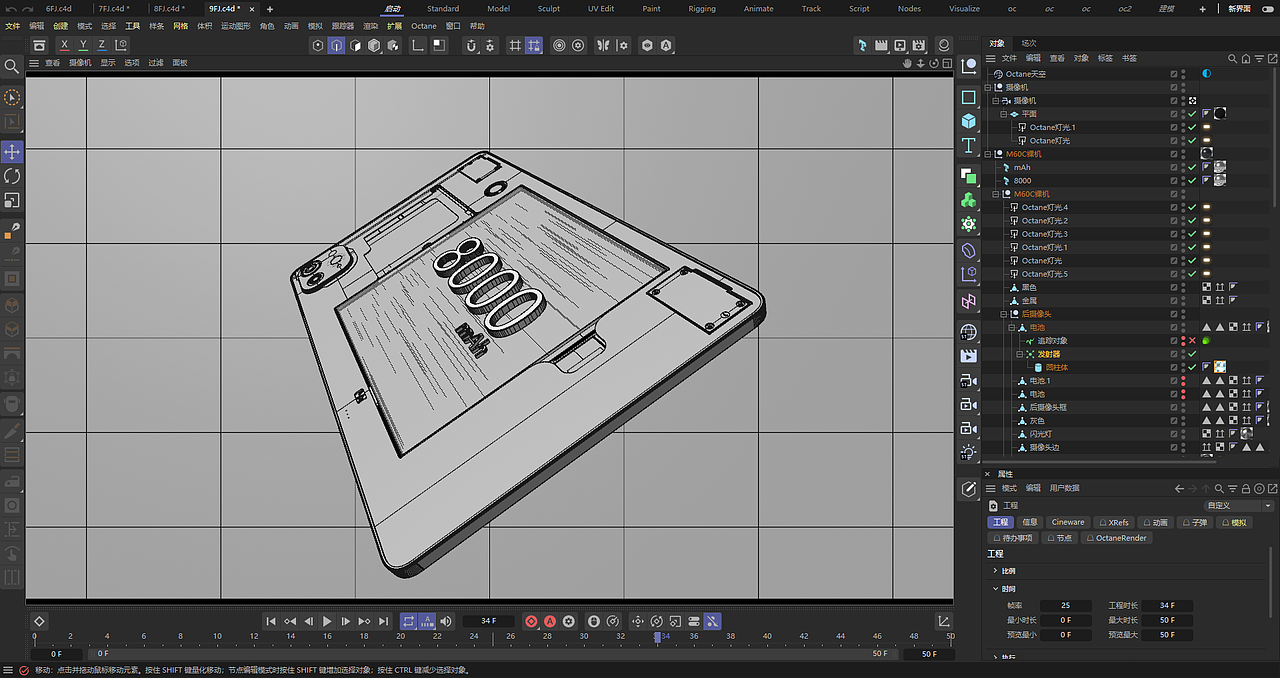
Task: Toggle enable checkmark for Octane灯光.4
Action: [1192, 207]
